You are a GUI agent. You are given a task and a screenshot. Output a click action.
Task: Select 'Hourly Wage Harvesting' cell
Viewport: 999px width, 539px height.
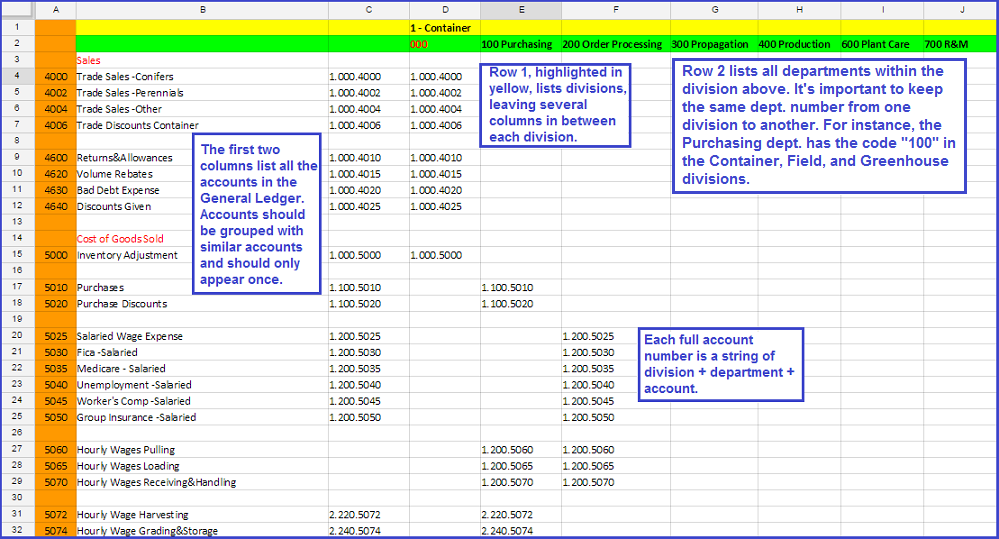pyautogui.click(x=202, y=514)
